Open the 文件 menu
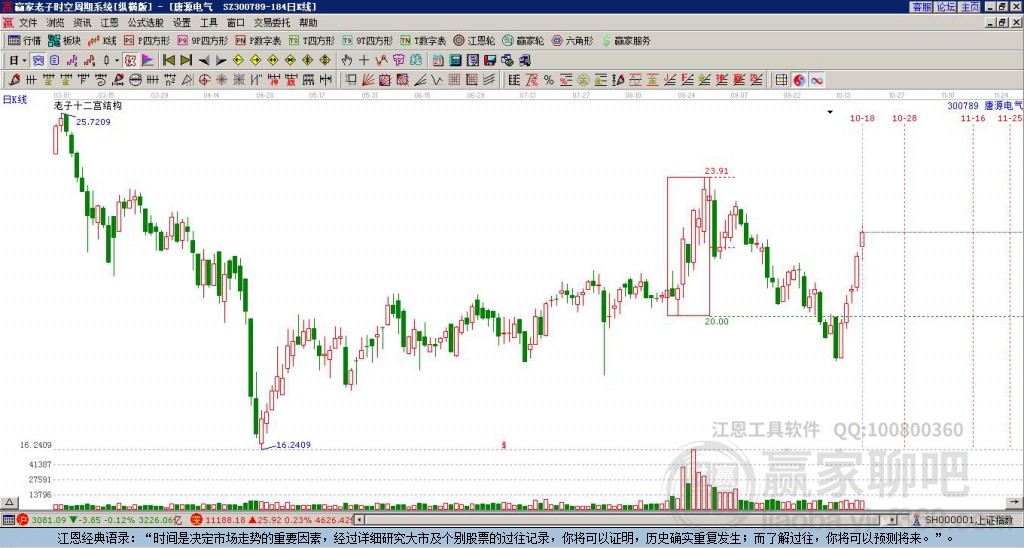This screenshot has width=1024, height=548. coord(28,23)
